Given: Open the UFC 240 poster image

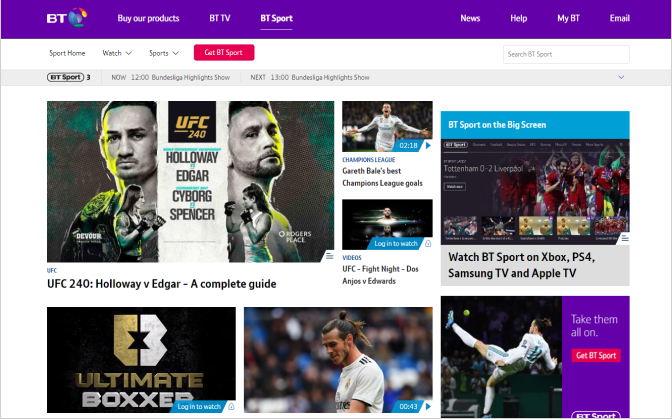Looking at the screenshot, I should coord(190,182).
